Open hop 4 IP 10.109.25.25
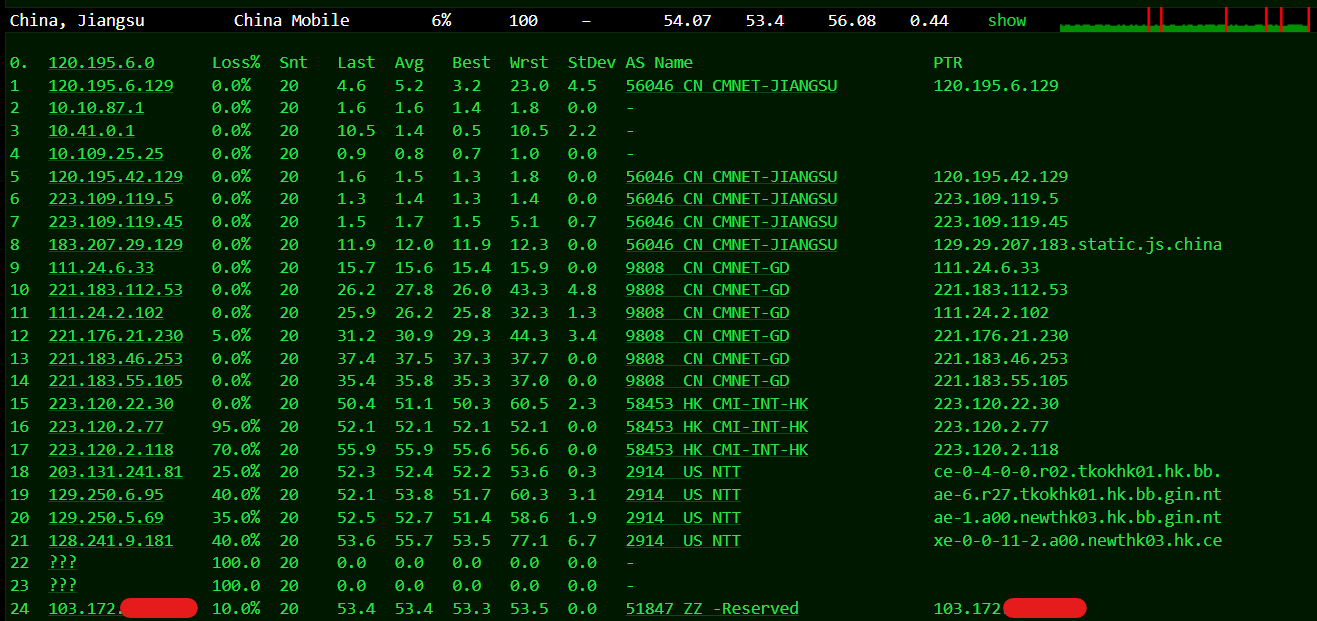The height and width of the screenshot is (621, 1317). click(x=106, y=154)
